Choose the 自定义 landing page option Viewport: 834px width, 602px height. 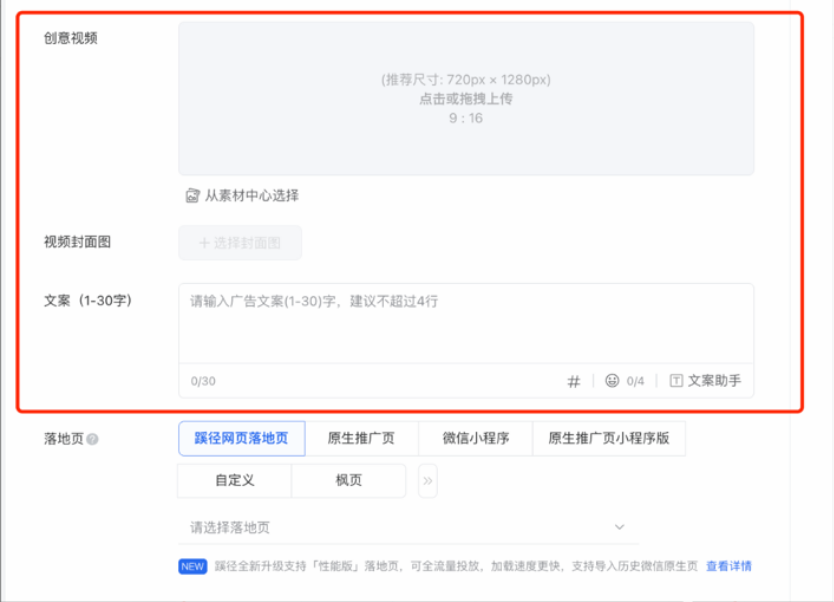click(x=236, y=480)
